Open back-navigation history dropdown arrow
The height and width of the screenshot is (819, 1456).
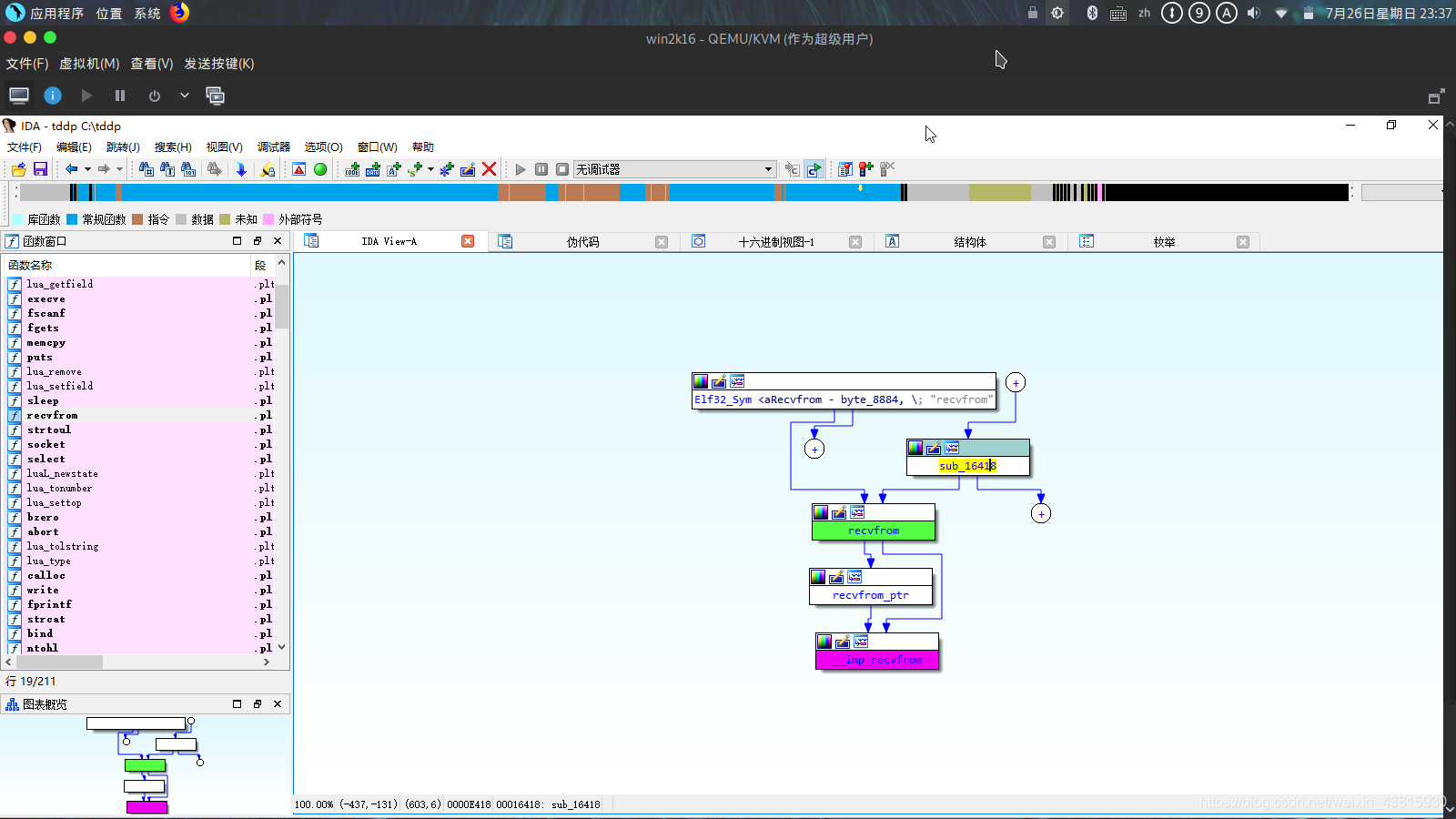tap(87, 169)
